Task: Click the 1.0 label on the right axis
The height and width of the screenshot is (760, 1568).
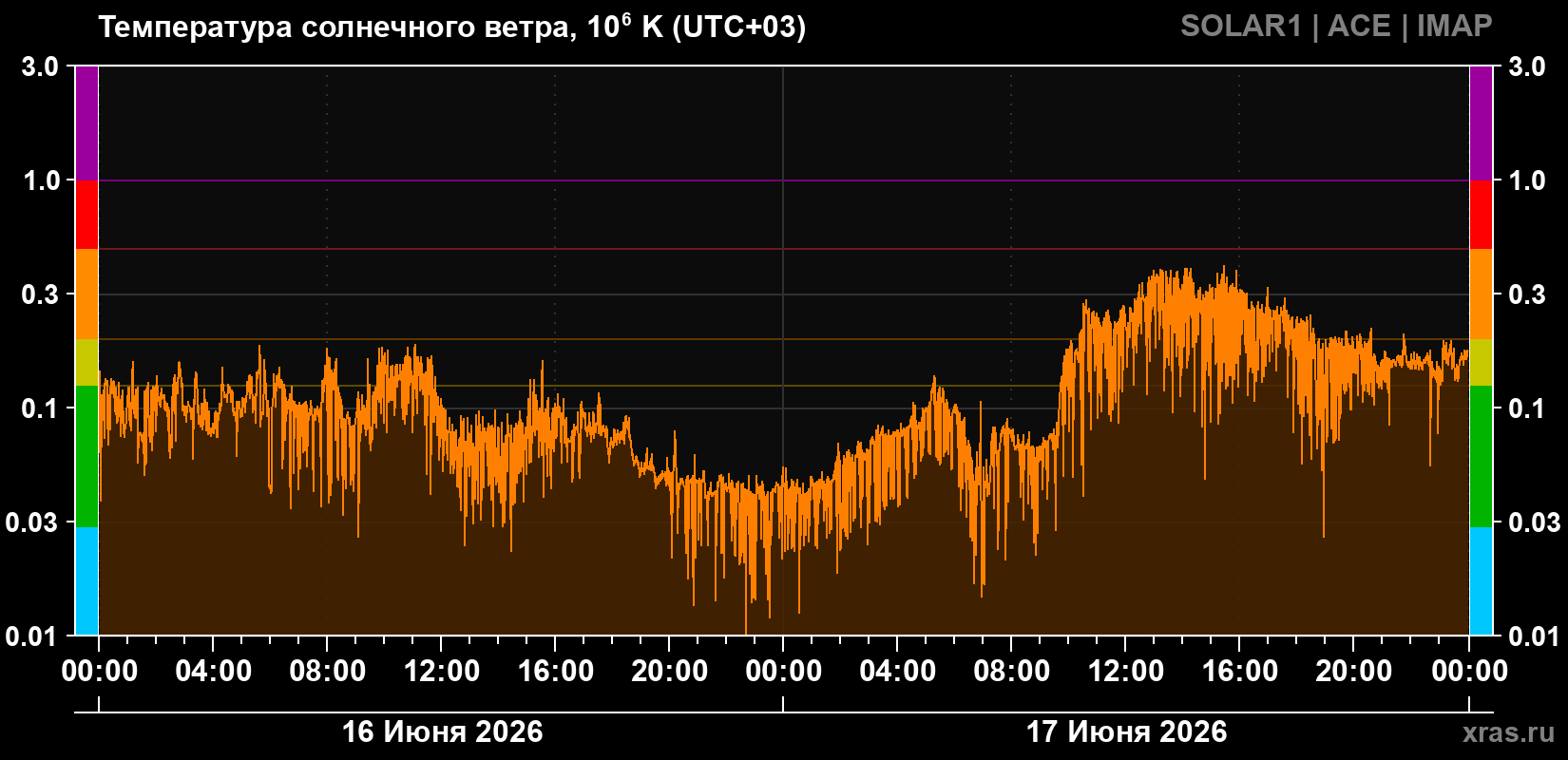Action: (x=1527, y=180)
